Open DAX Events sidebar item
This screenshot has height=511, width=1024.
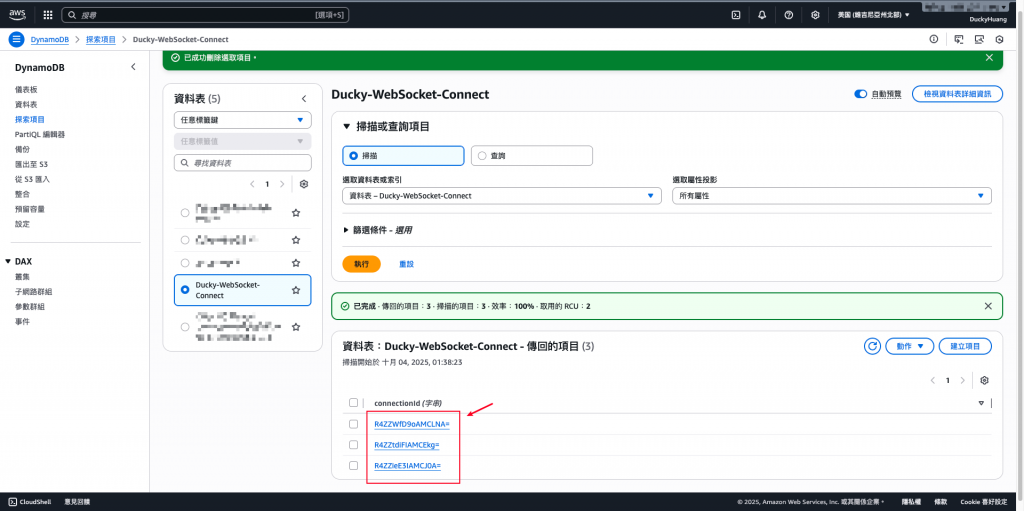click(x=22, y=321)
